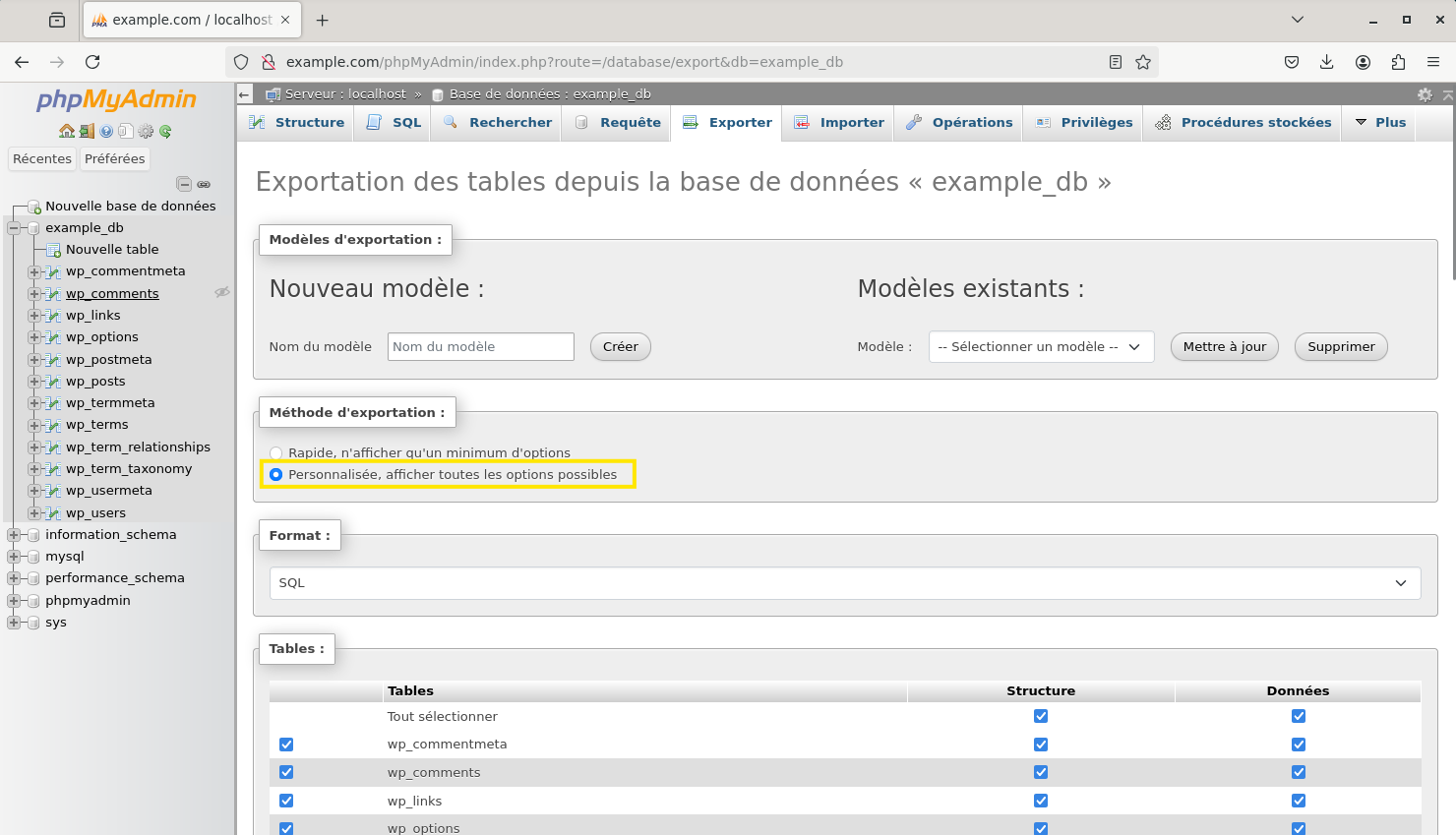
Task: Click Serveur : localhost breadcrumb link
Action: tap(345, 94)
